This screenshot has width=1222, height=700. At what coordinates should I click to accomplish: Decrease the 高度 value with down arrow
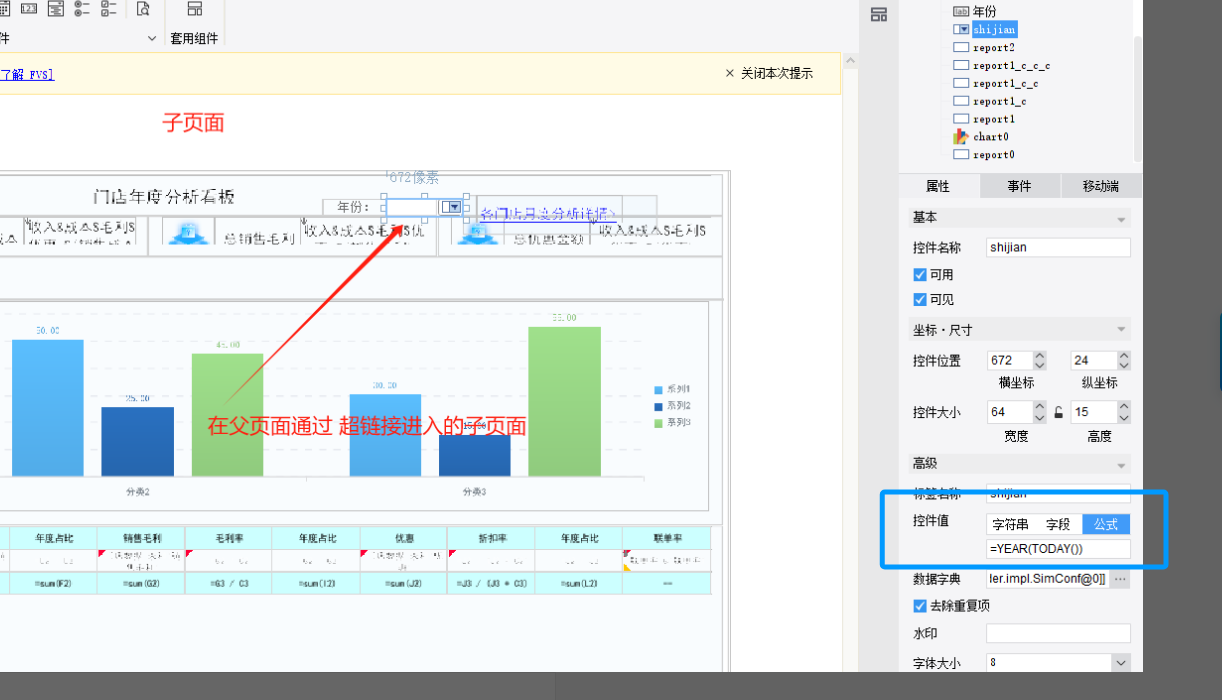(x=1123, y=417)
